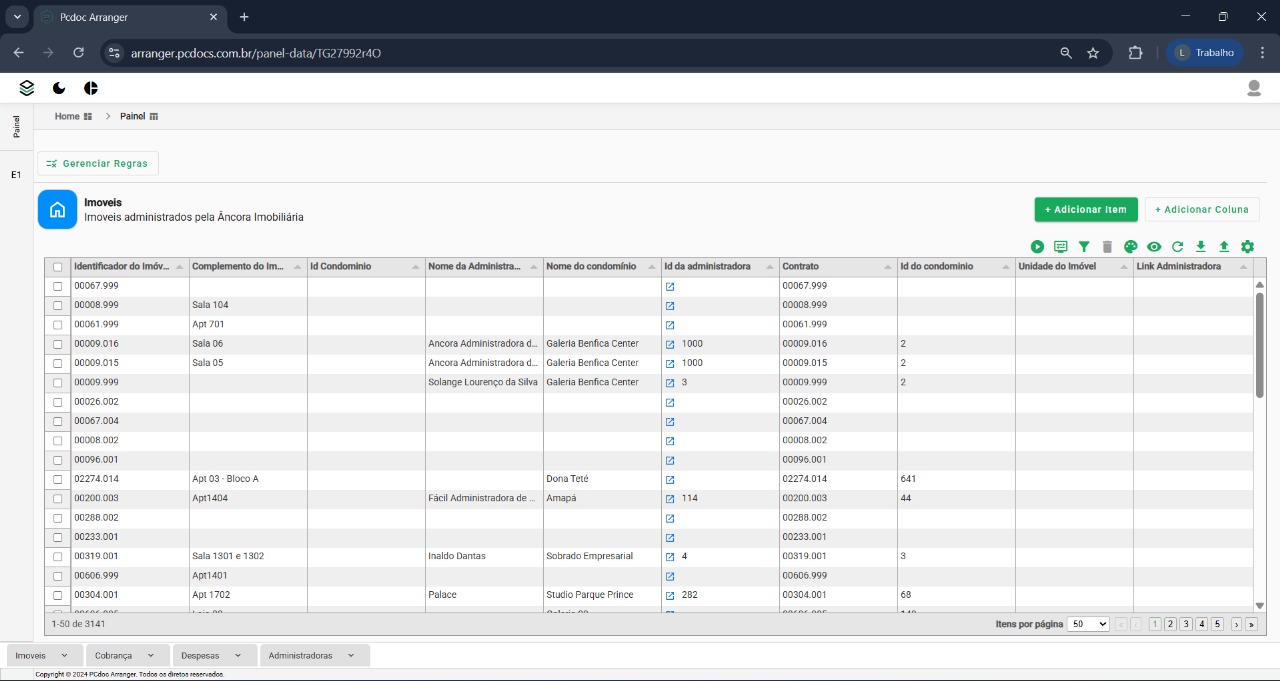Select the checkbox for row 00009.016

57,344
